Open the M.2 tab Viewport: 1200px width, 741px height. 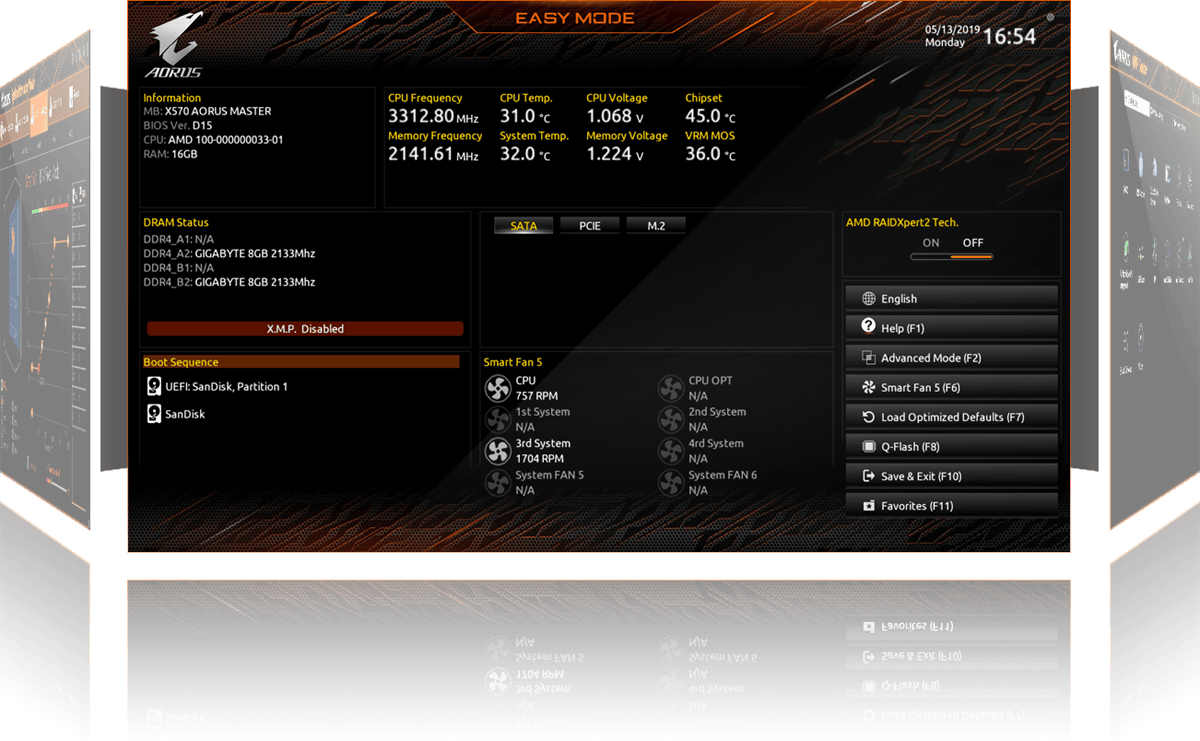656,226
